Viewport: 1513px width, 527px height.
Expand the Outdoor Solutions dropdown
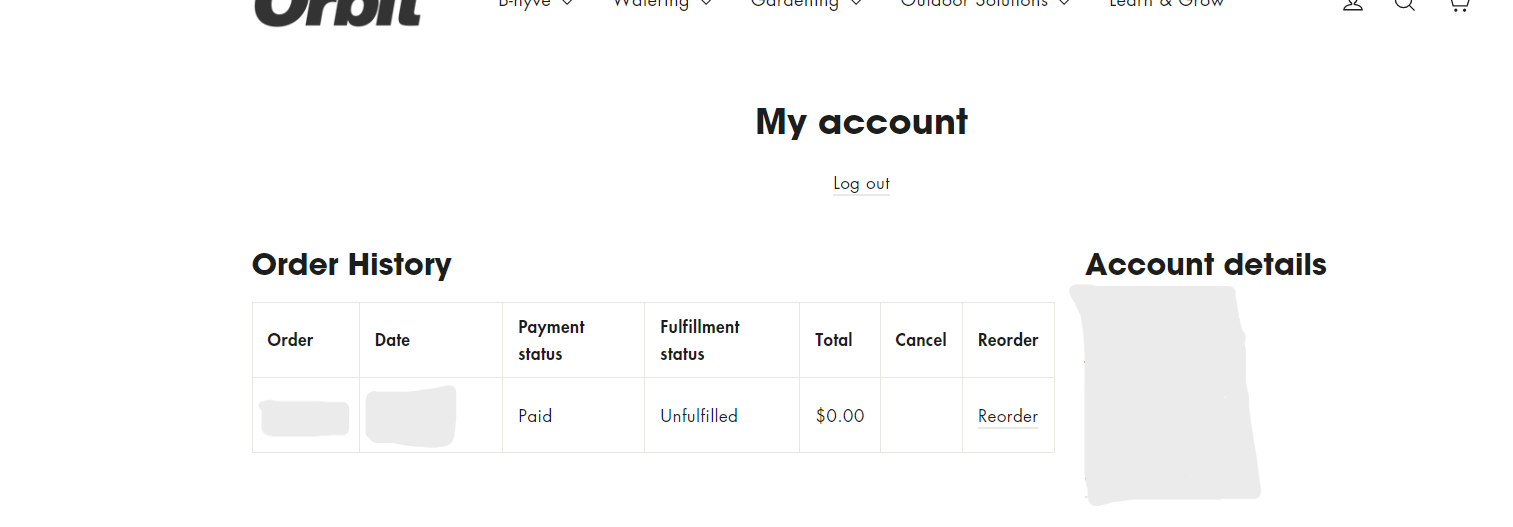click(x=985, y=3)
